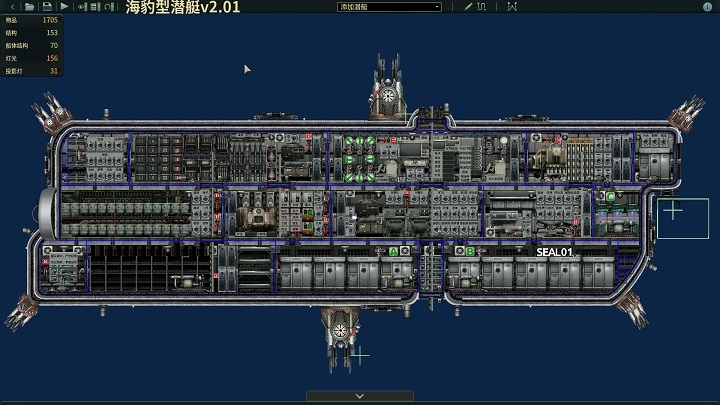Select the green arrow button cluster
The height and width of the screenshot is (405, 720).
pos(360,159)
